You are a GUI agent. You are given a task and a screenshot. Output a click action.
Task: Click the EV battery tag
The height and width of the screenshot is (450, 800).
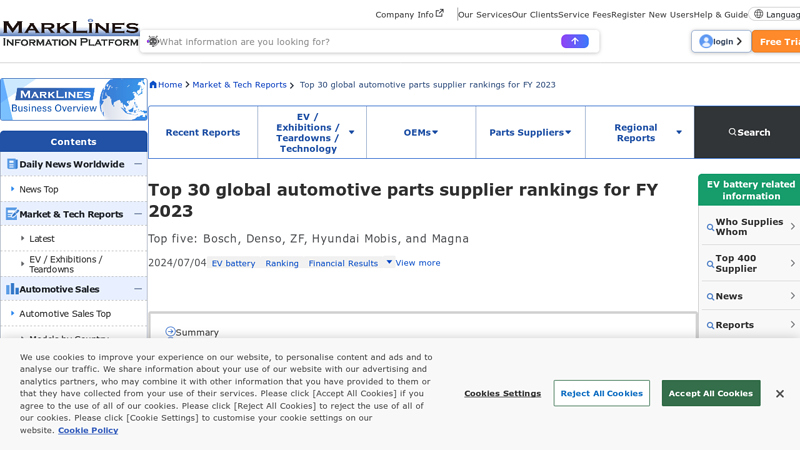point(233,263)
